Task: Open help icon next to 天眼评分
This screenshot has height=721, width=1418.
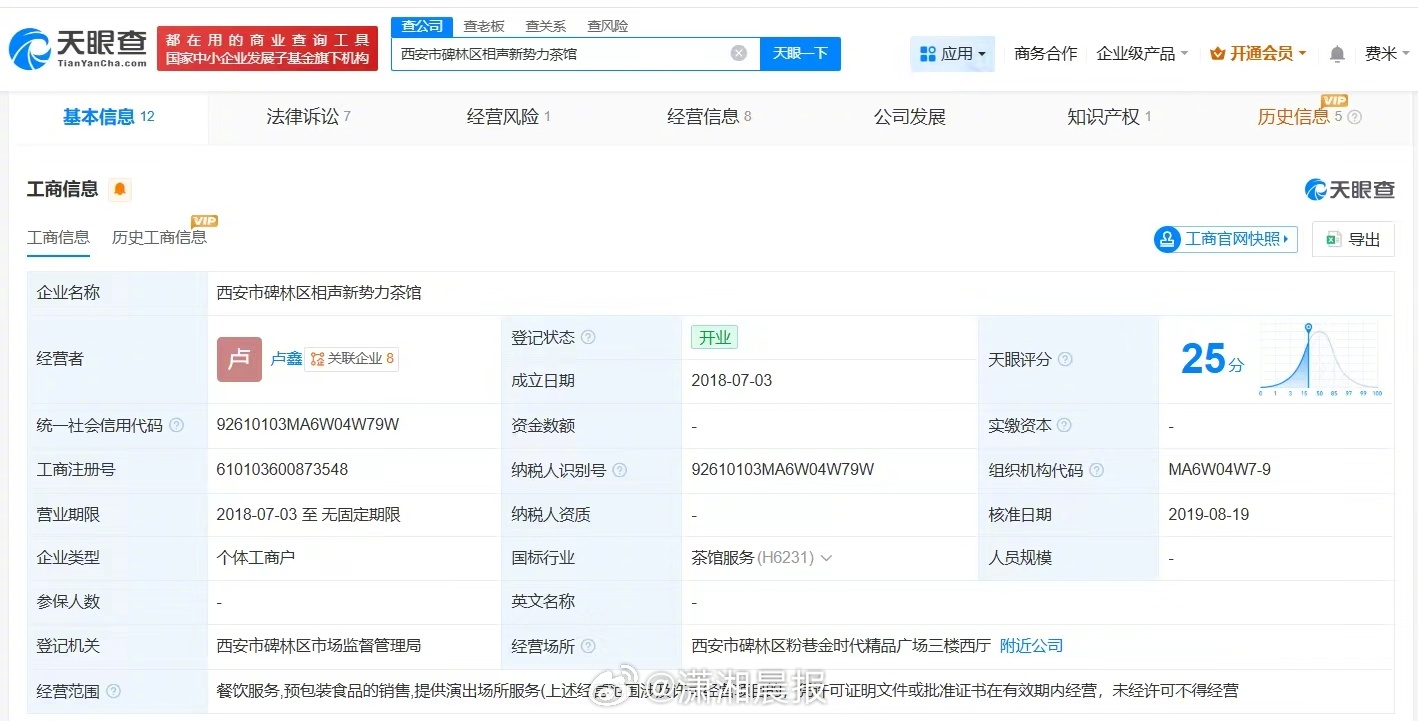Action: 1065,359
